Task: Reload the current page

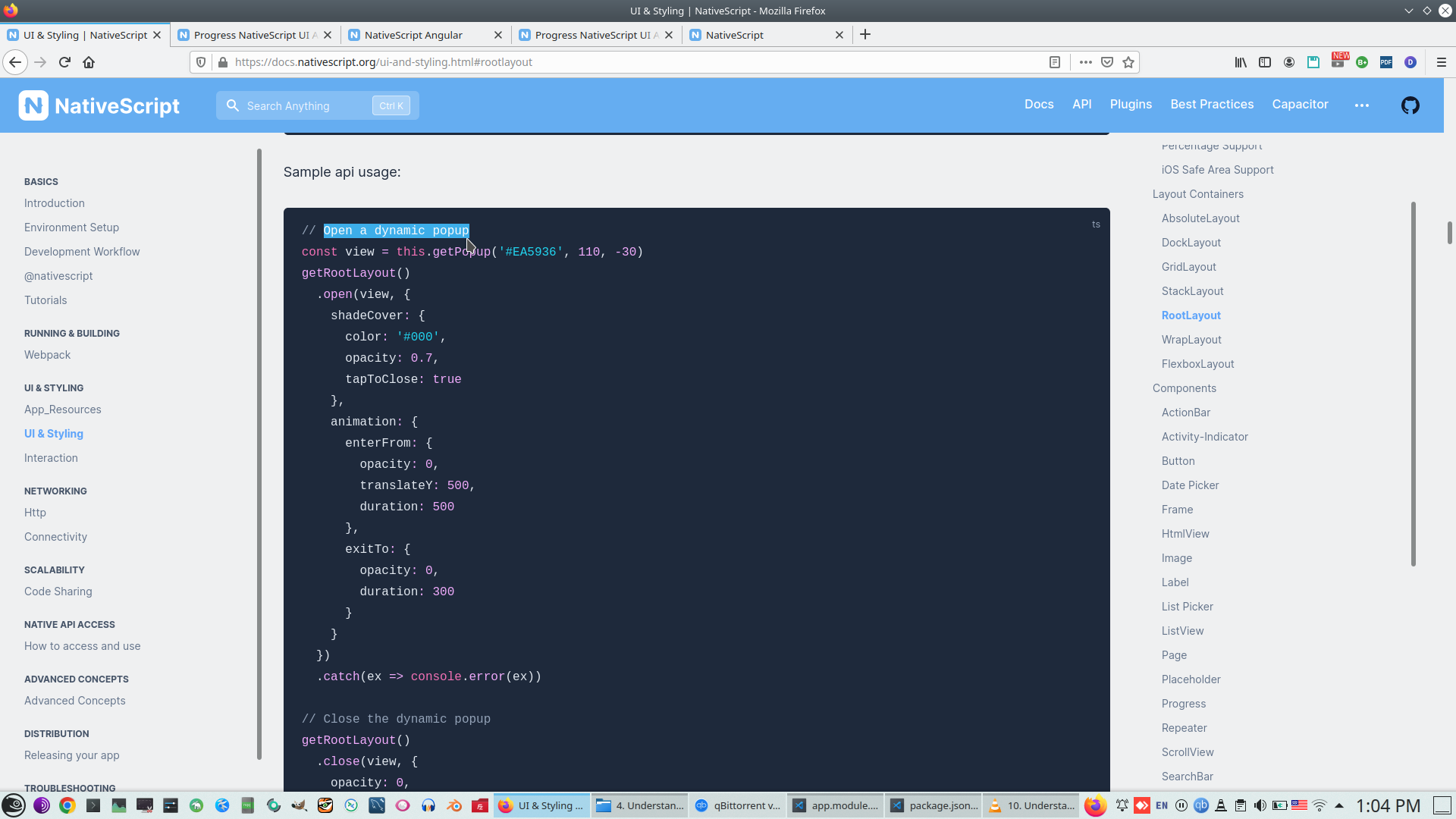Action: [x=64, y=62]
